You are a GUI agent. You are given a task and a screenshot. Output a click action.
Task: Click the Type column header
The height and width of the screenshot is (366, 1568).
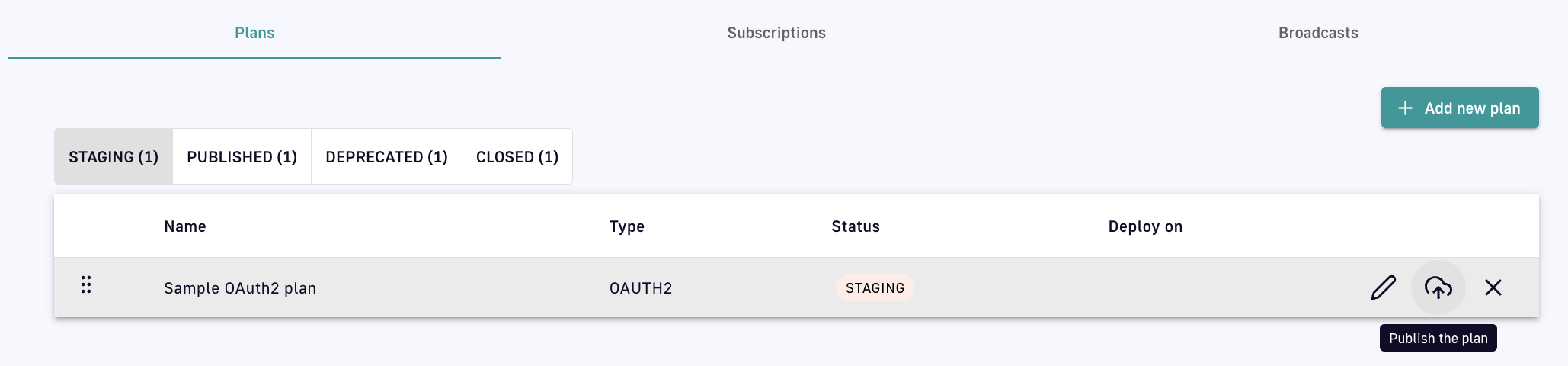[x=626, y=226]
